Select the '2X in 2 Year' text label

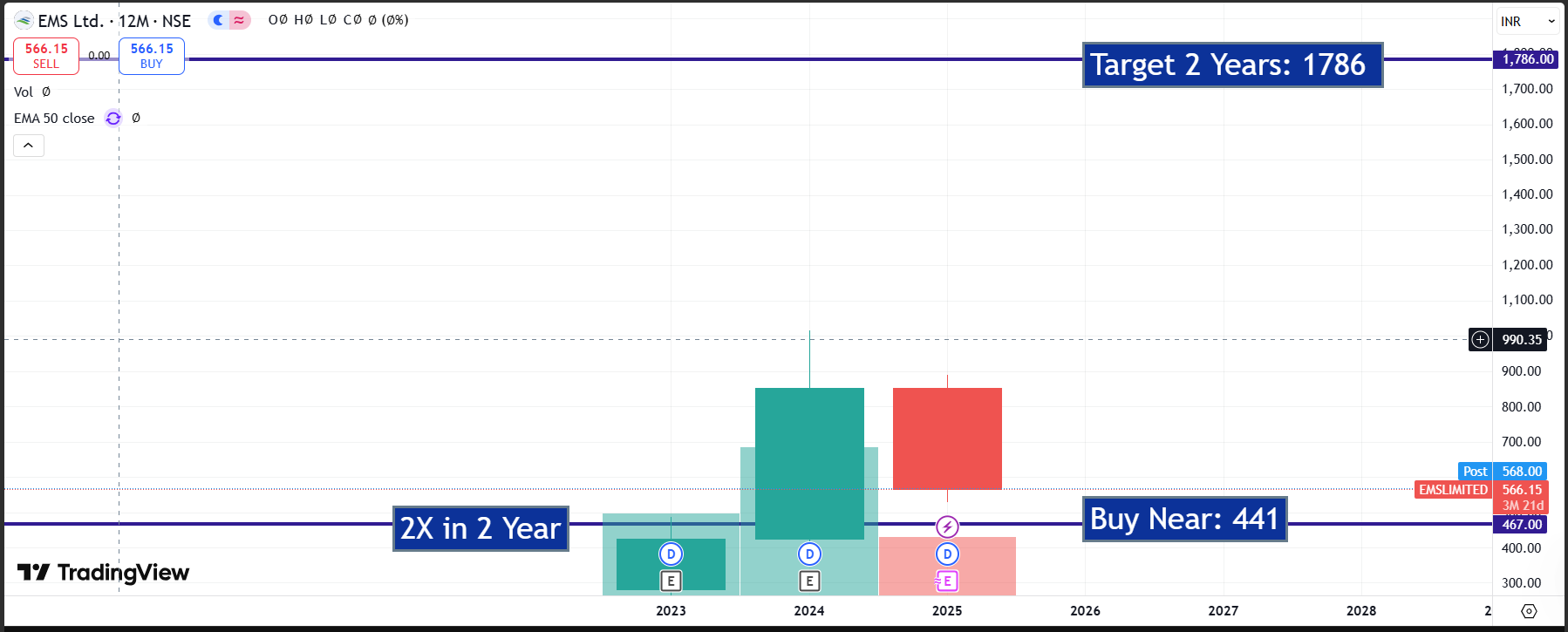(481, 528)
